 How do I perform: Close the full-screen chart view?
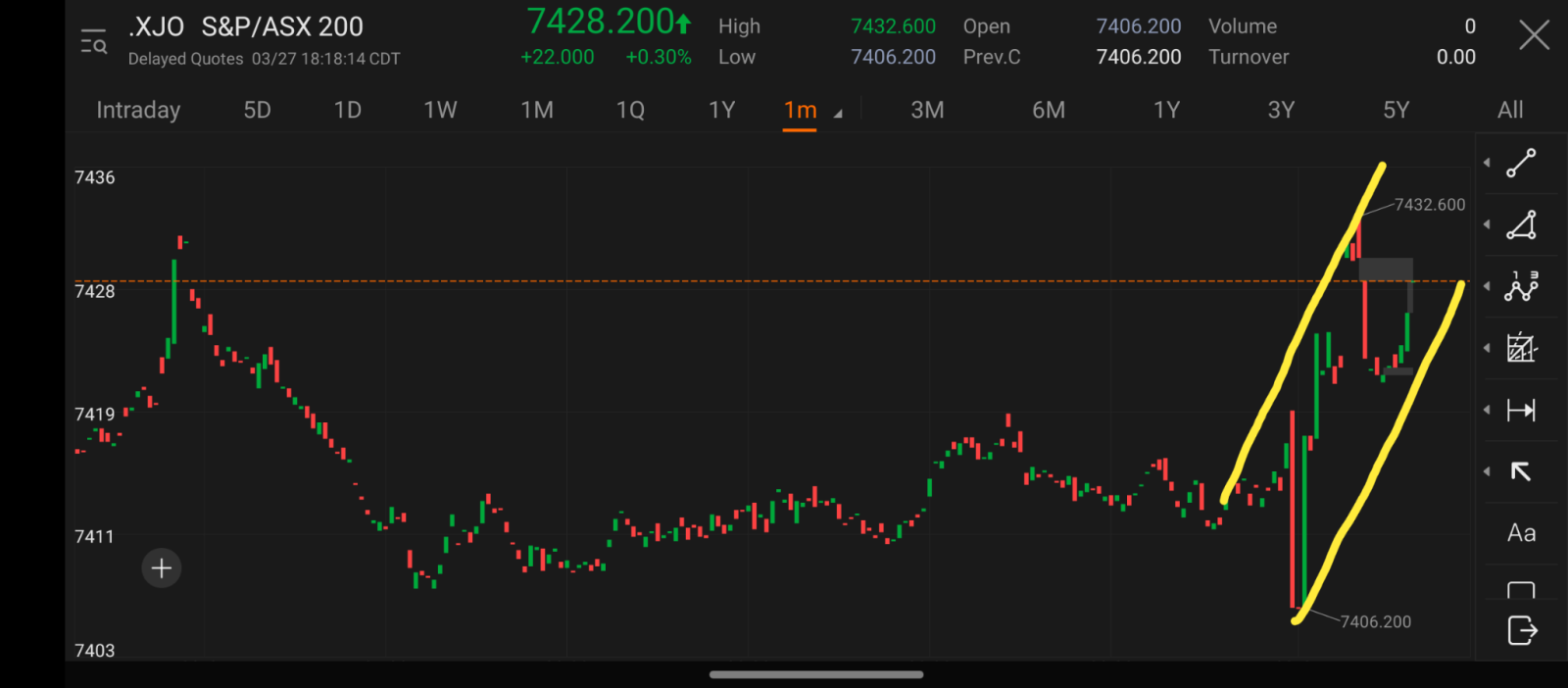(x=1534, y=36)
